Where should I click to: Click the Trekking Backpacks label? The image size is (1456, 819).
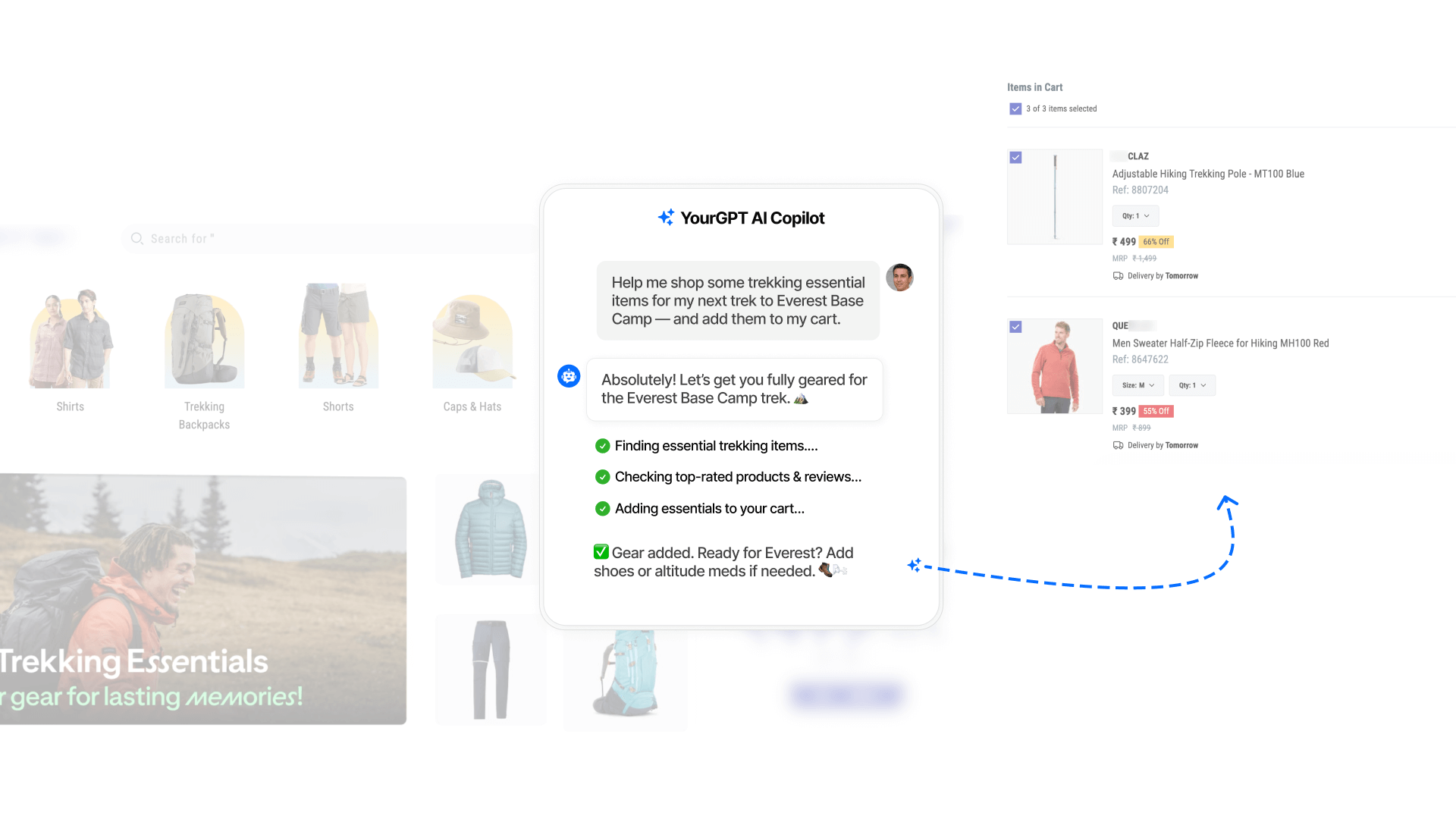(x=204, y=416)
